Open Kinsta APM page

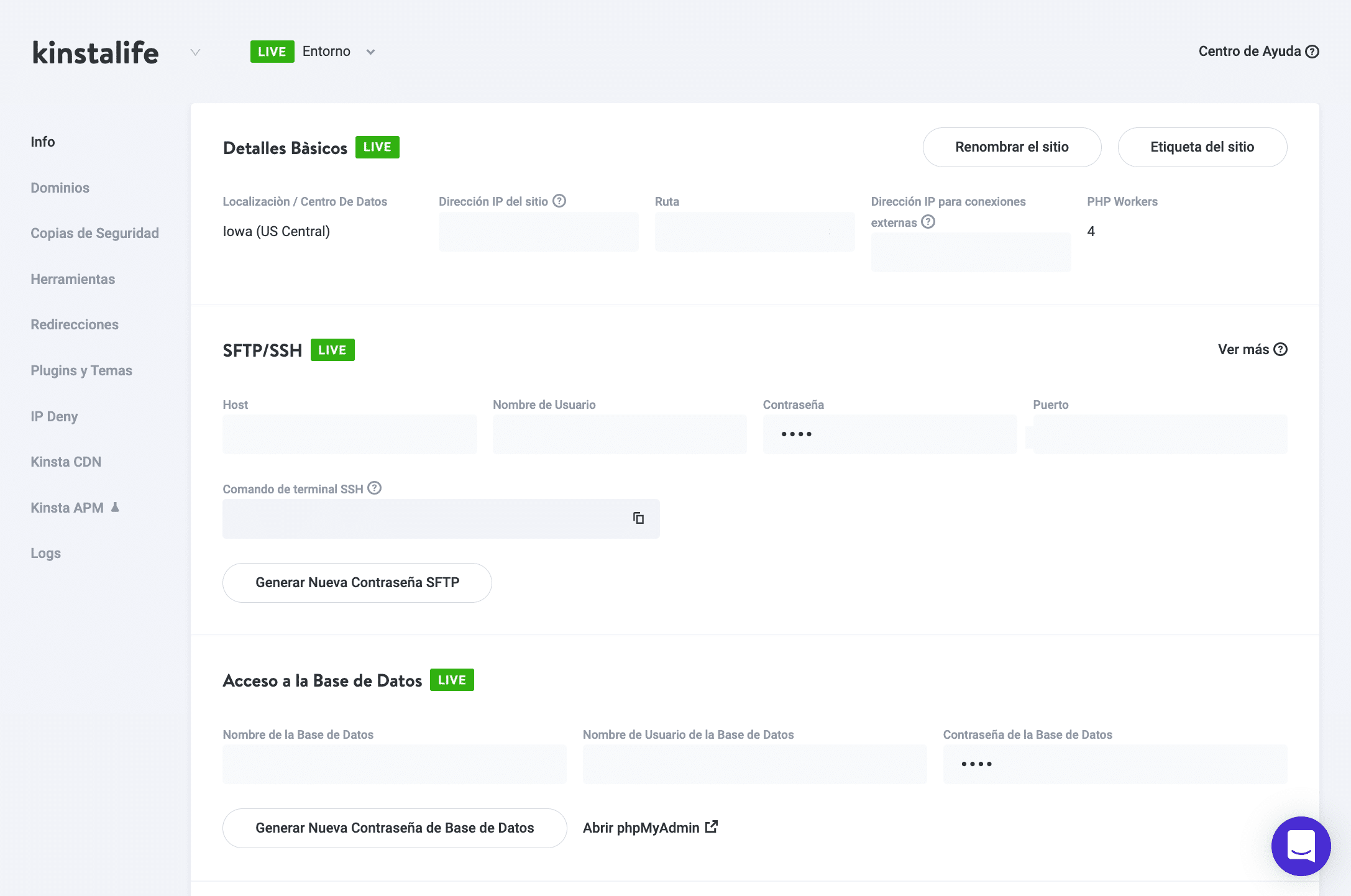(x=67, y=508)
